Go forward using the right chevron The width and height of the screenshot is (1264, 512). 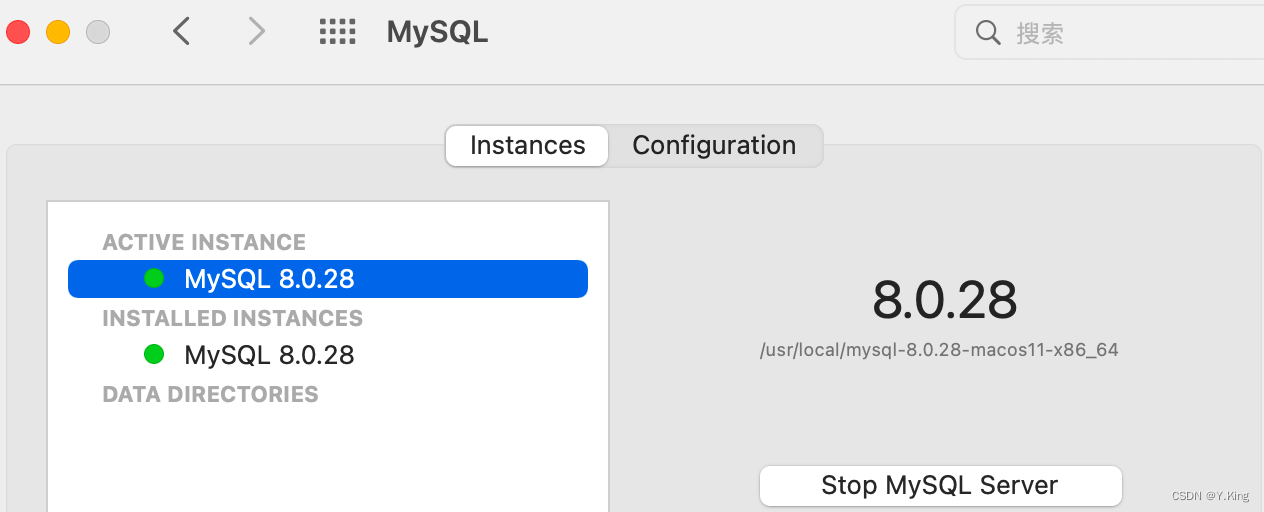257,32
